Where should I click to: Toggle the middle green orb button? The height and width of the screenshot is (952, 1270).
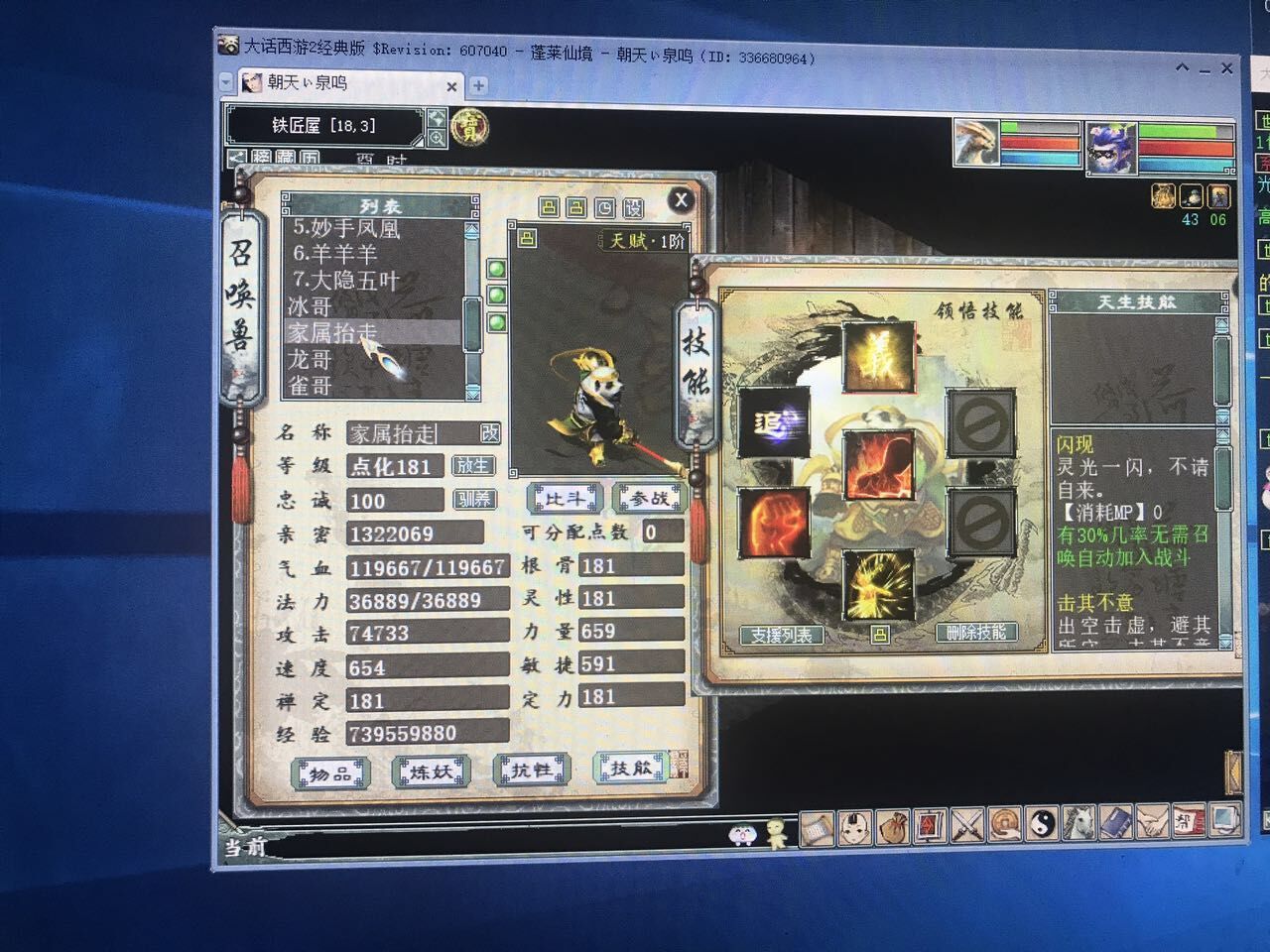(497, 296)
